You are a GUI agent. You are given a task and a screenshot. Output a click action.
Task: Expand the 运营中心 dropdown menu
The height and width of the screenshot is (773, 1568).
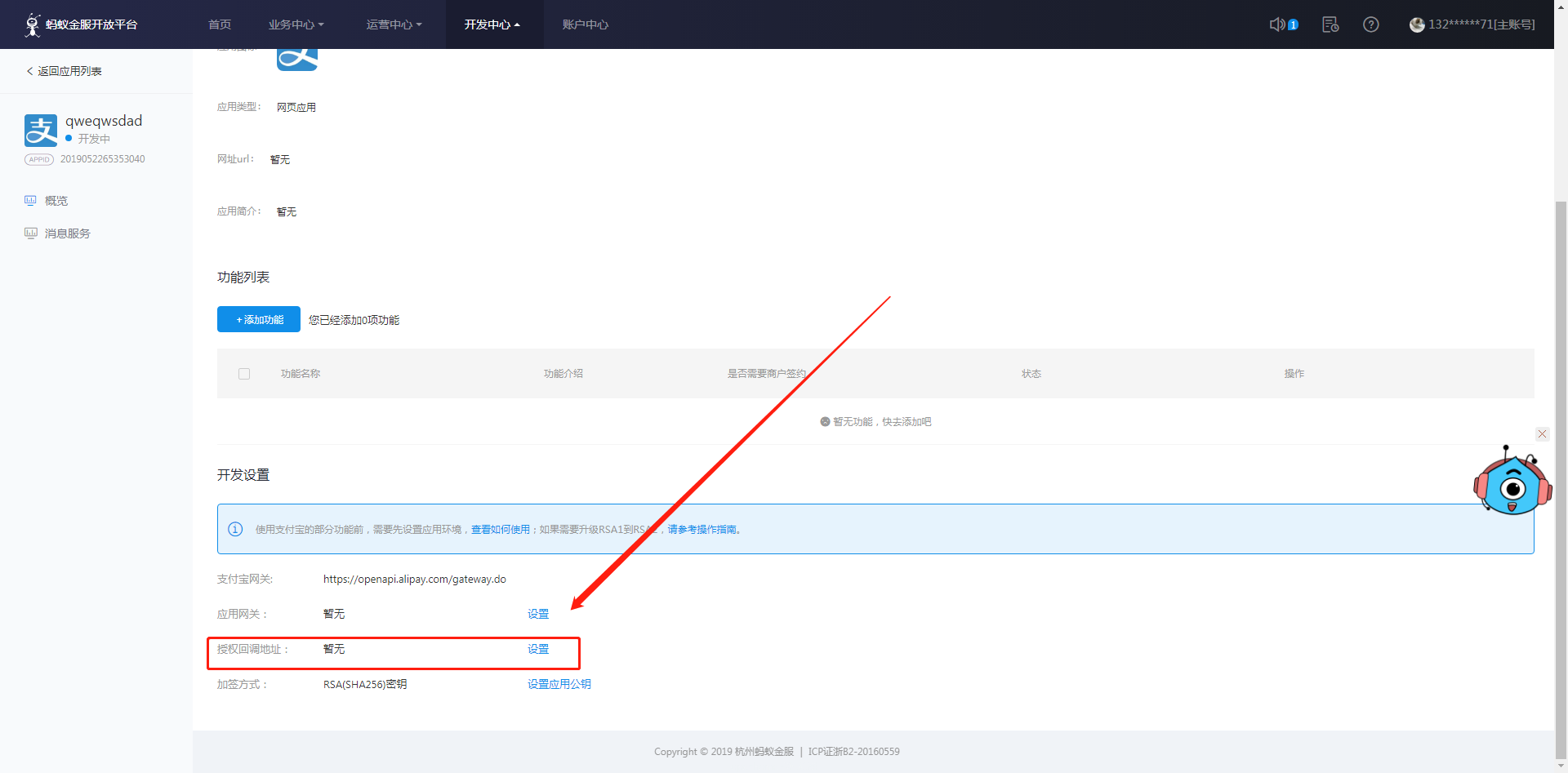pos(394,24)
